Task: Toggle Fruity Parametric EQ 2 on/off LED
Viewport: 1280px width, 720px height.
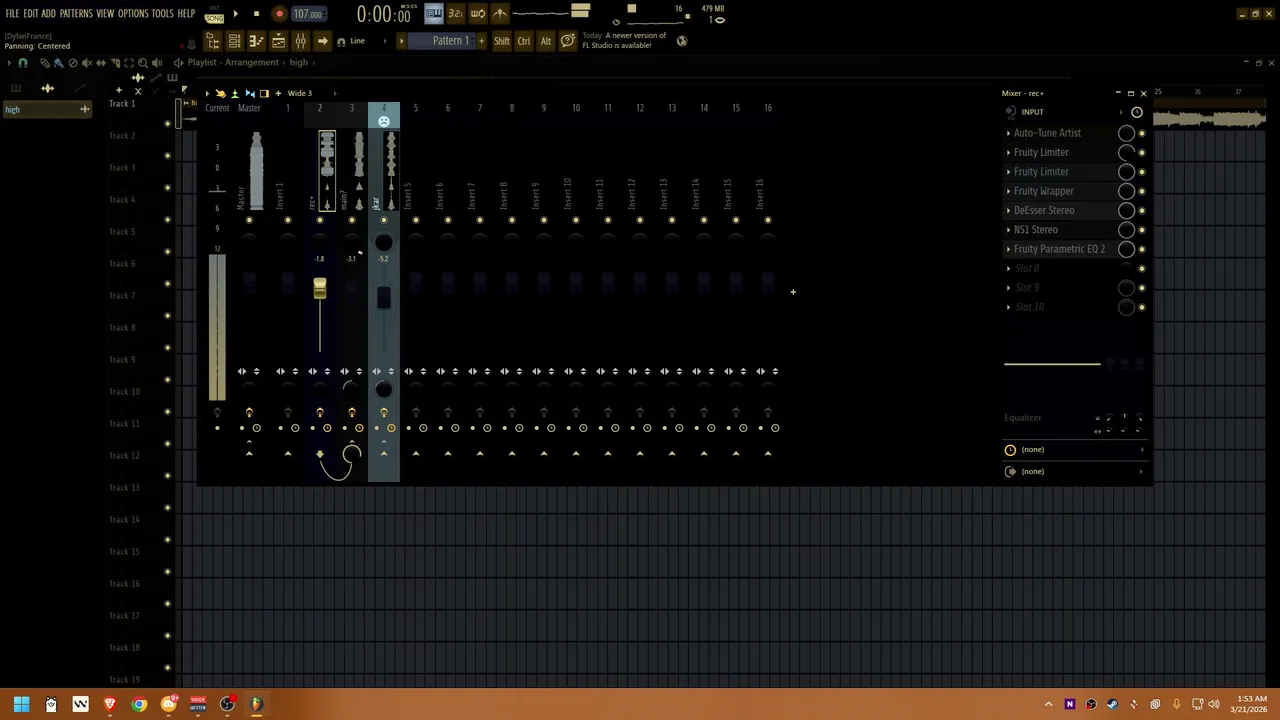Action: [1142, 249]
